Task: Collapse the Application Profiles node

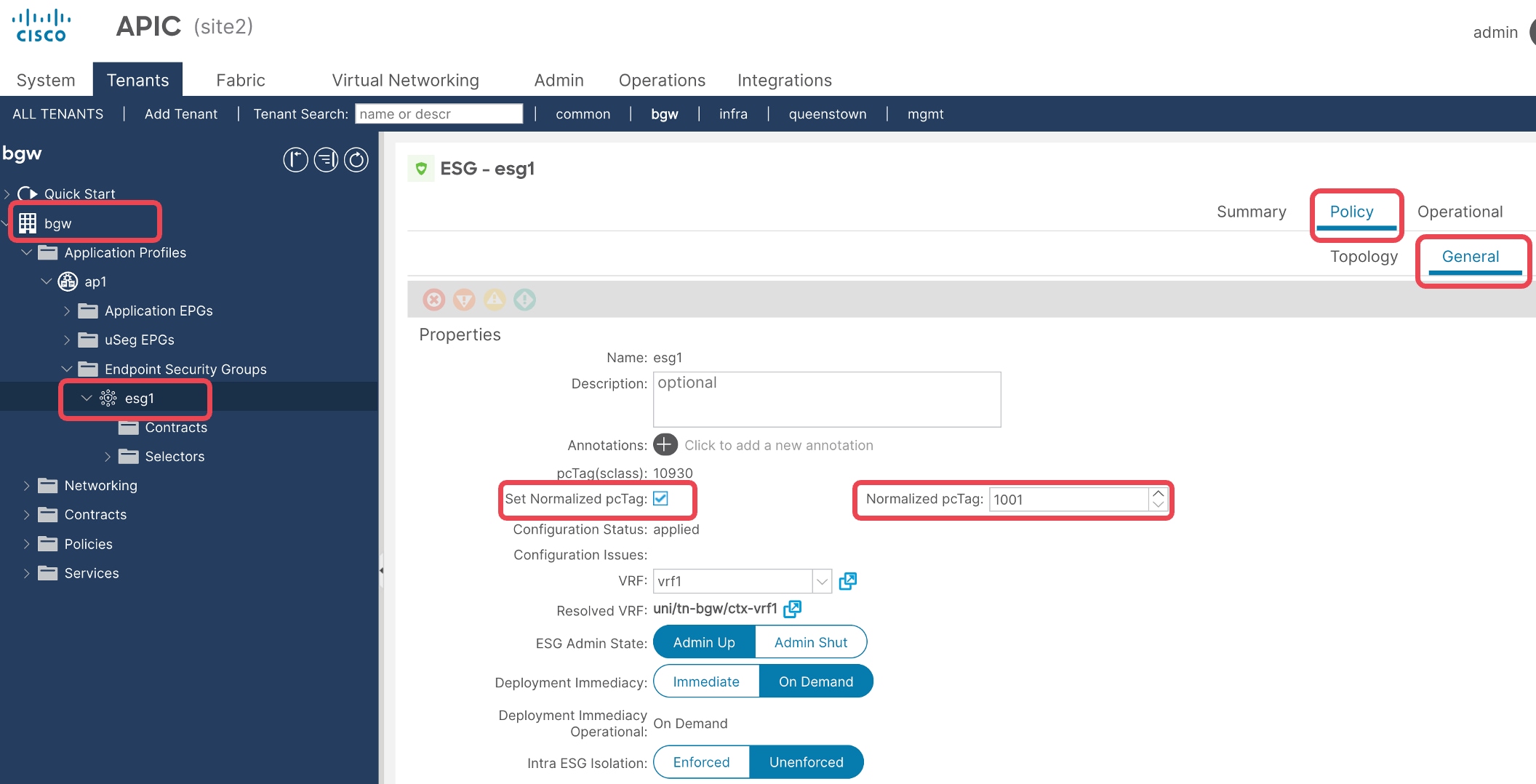Action: 27,252
